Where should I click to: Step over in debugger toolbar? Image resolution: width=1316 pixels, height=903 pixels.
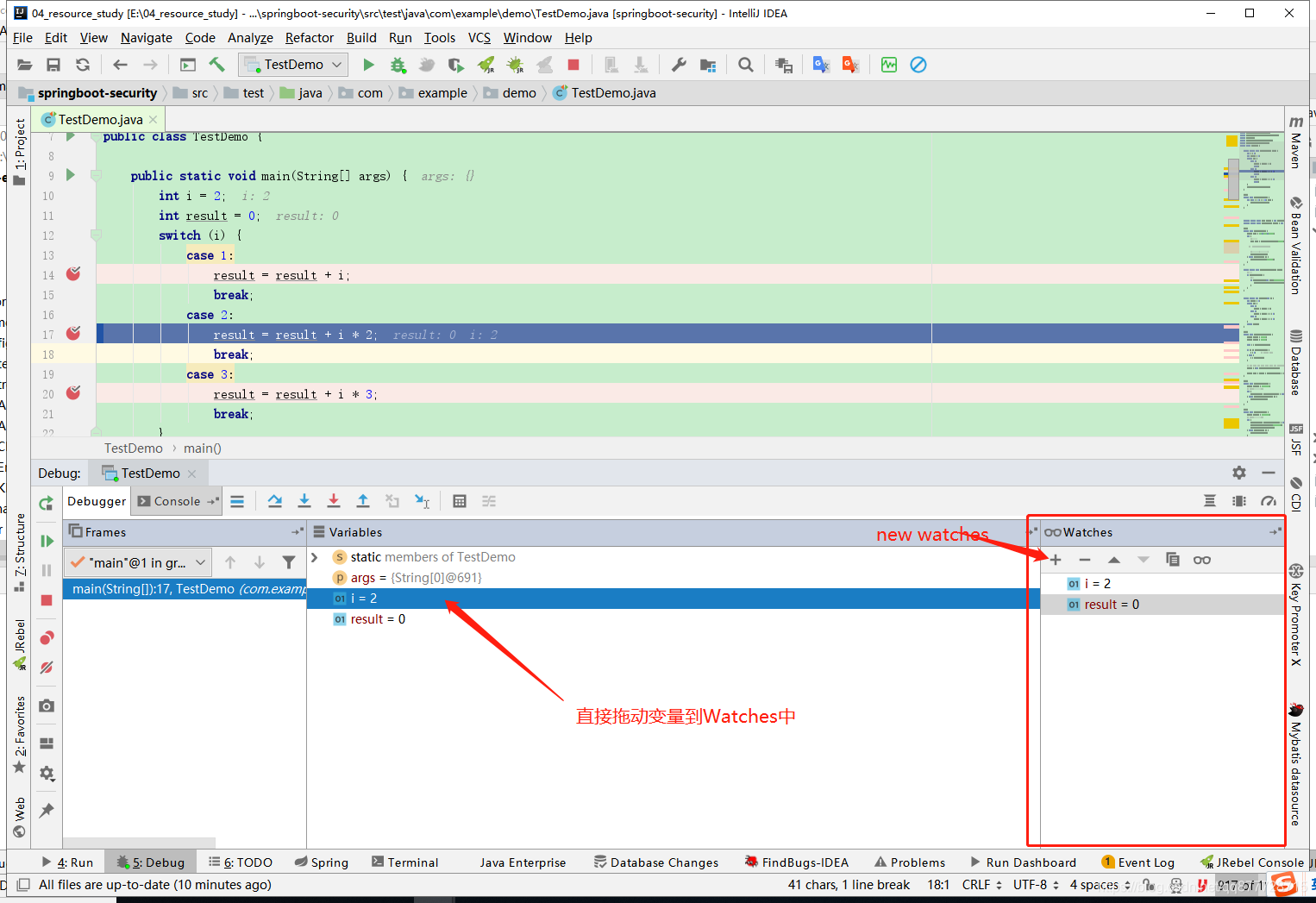point(275,501)
